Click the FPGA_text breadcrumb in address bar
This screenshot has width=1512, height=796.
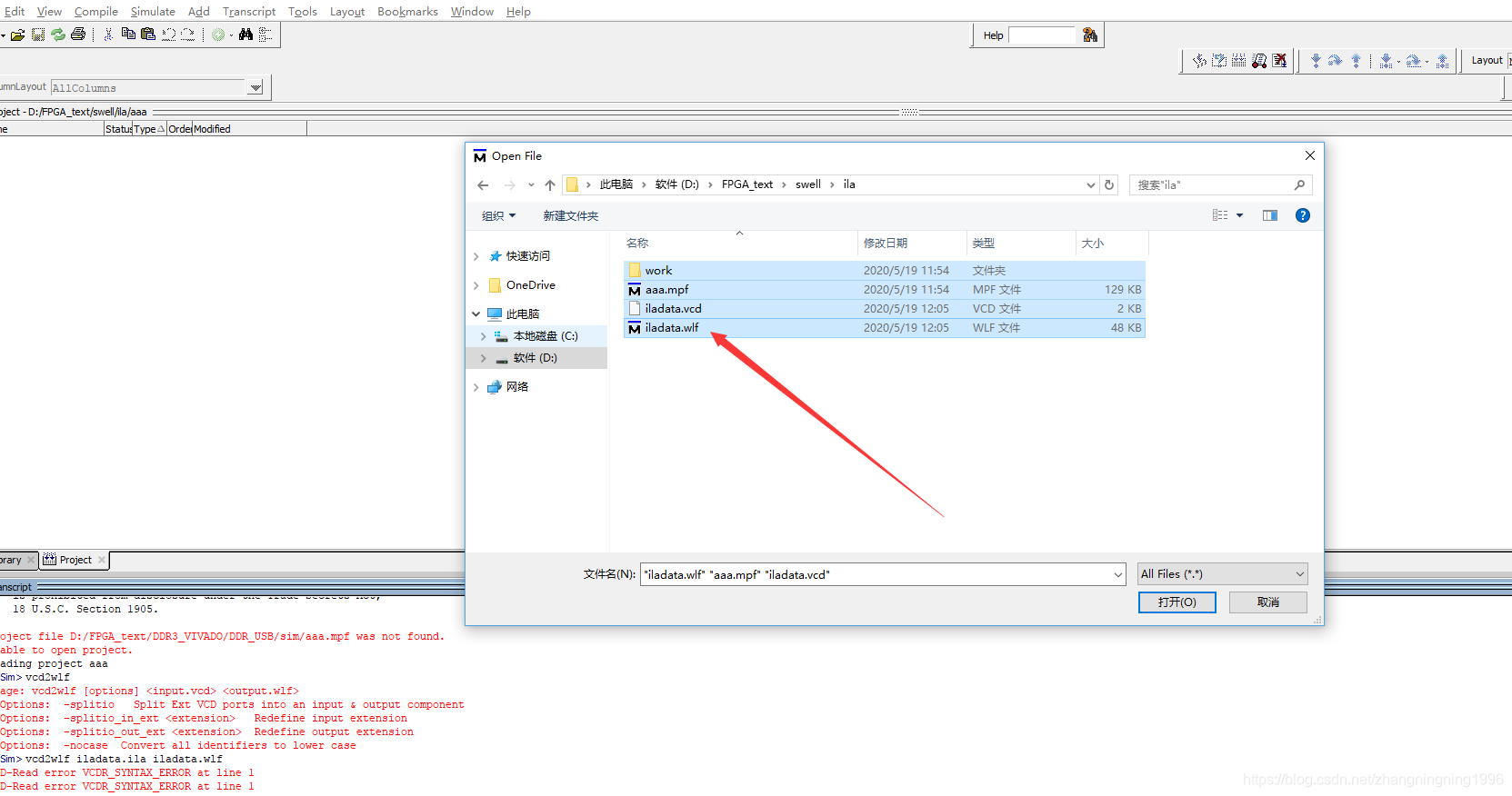point(747,184)
